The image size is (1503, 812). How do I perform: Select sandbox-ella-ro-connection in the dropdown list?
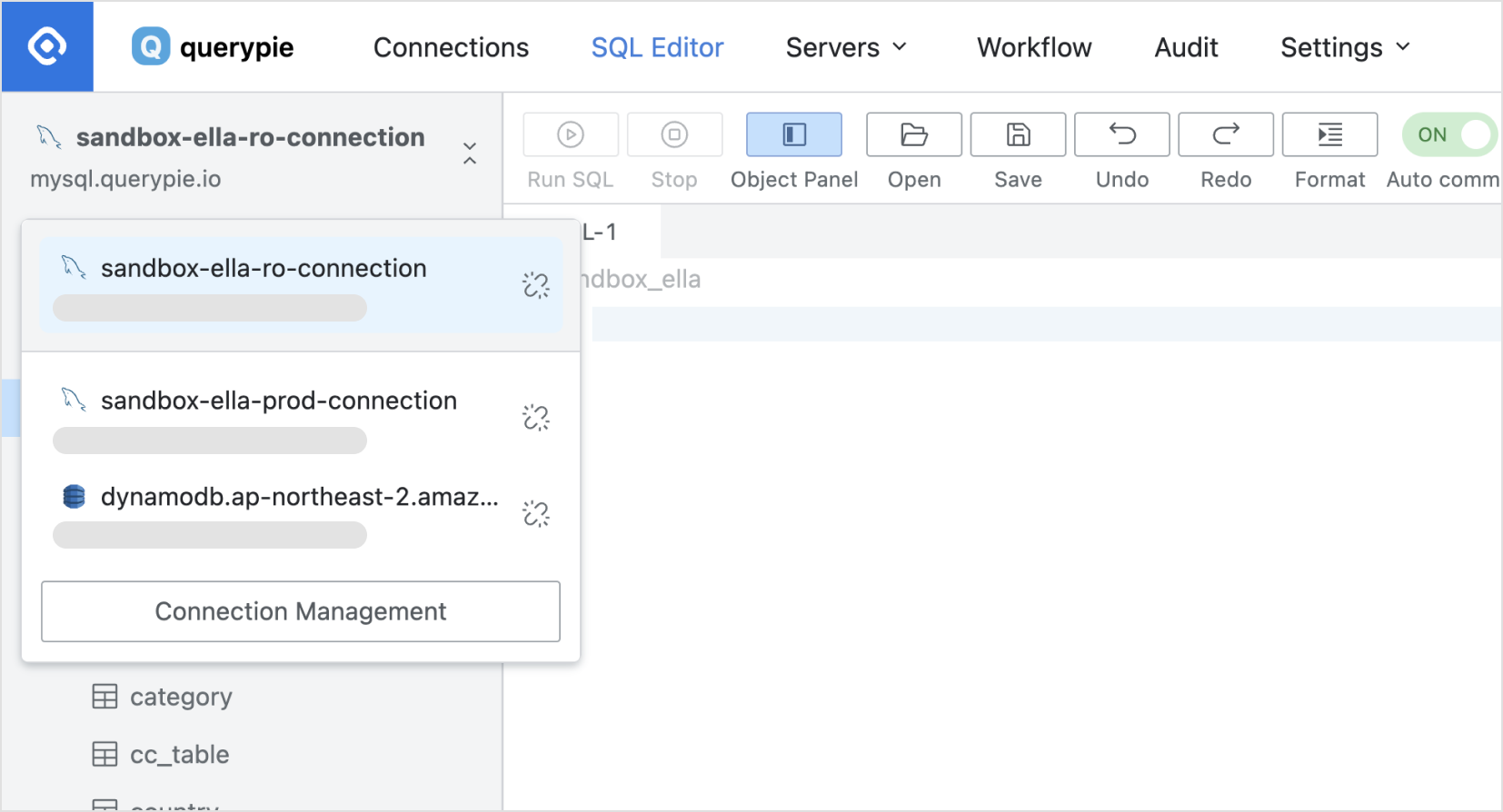(x=301, y=285)
